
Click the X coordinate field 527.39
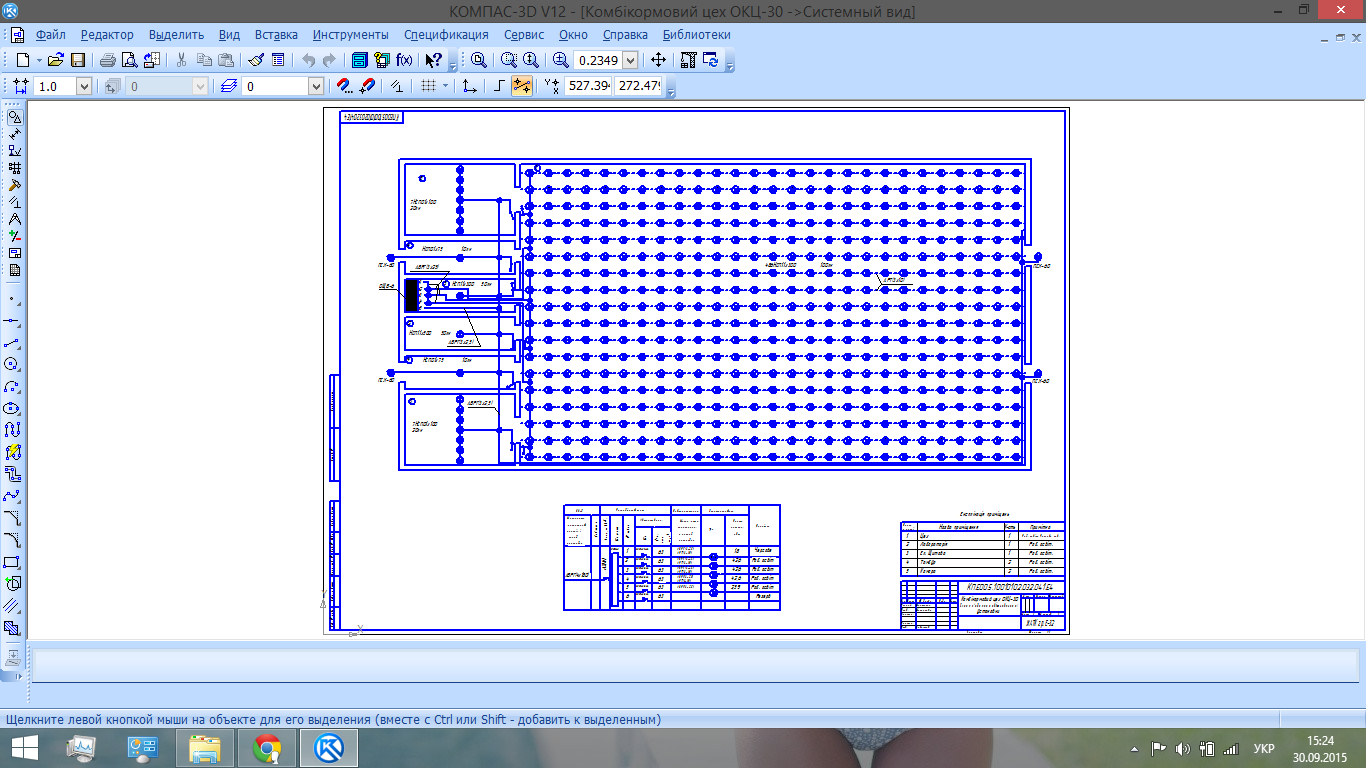[588, 87]
